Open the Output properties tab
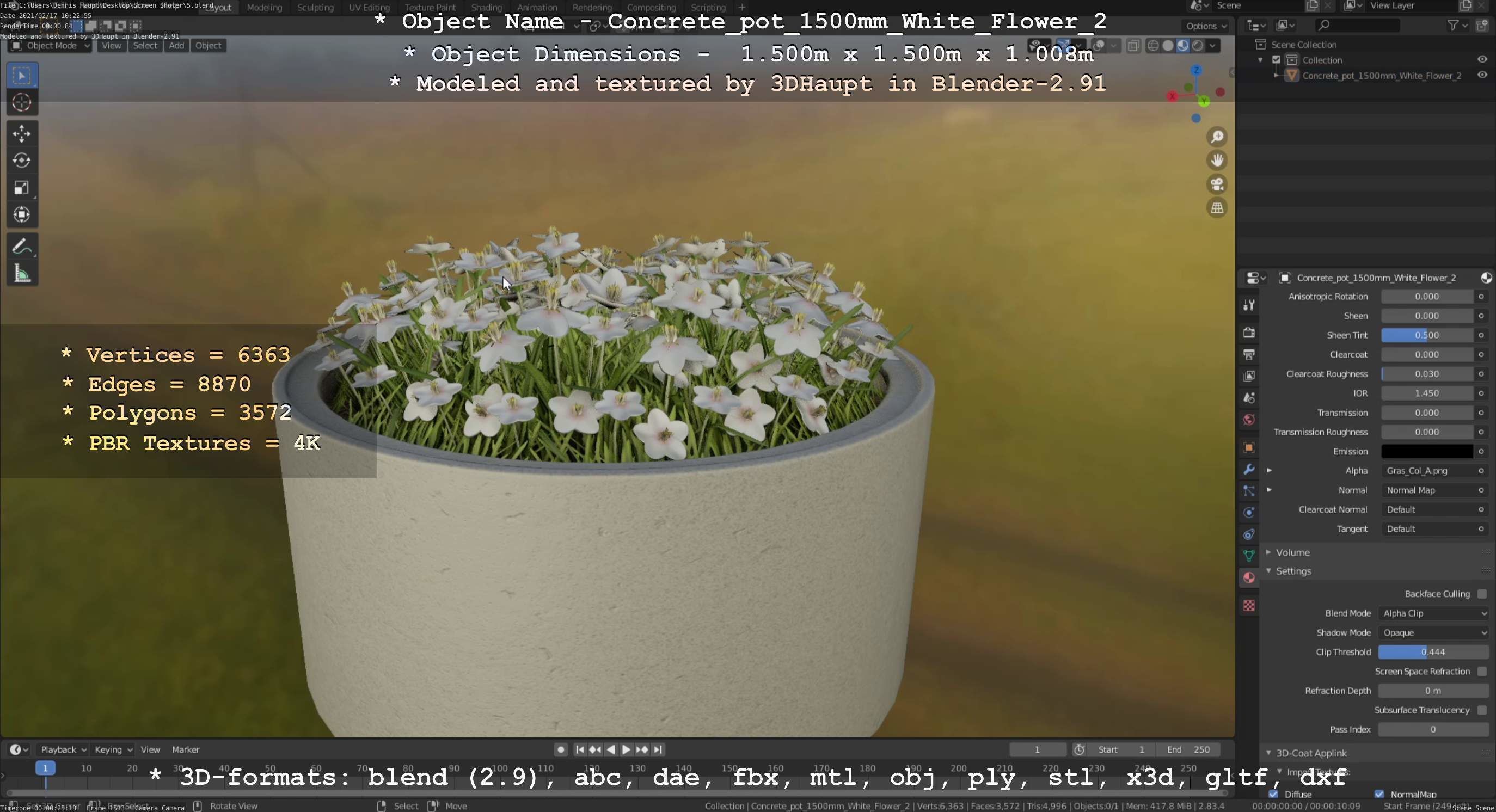 point(1249,354)
